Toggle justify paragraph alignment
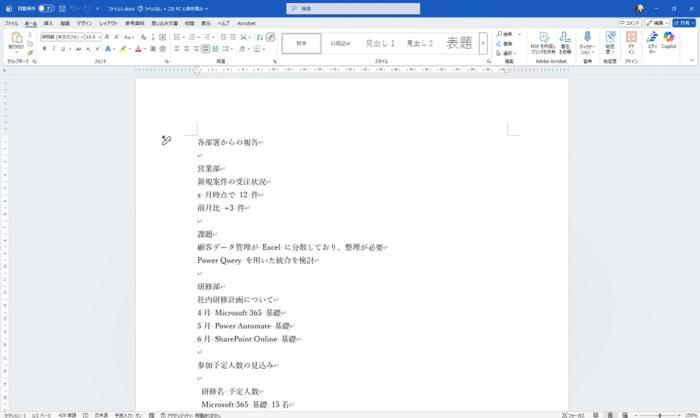The image size is (700, 418). [x=205, y=48]
